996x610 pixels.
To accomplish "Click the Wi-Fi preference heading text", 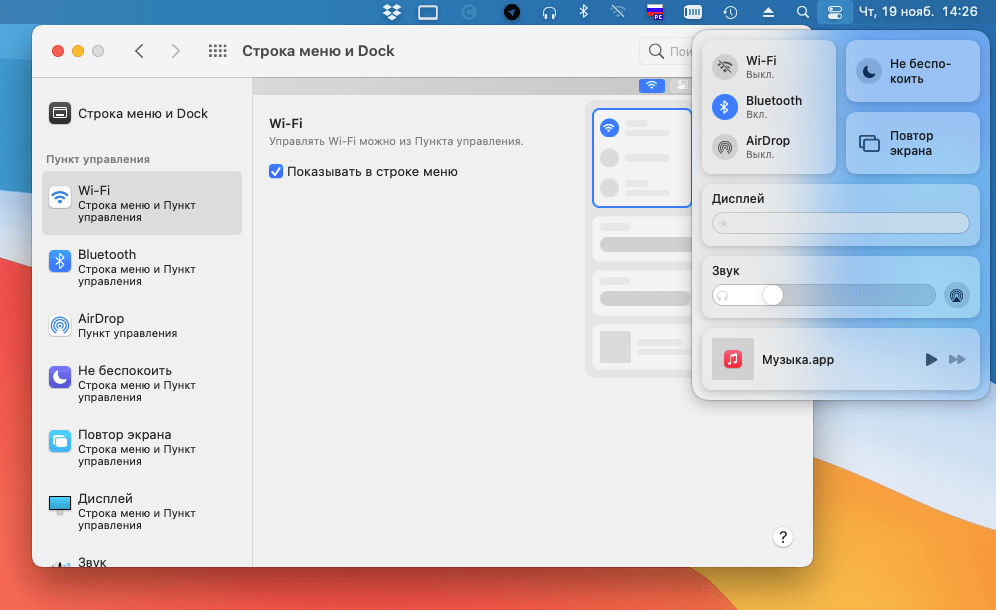I will (286, 123).
